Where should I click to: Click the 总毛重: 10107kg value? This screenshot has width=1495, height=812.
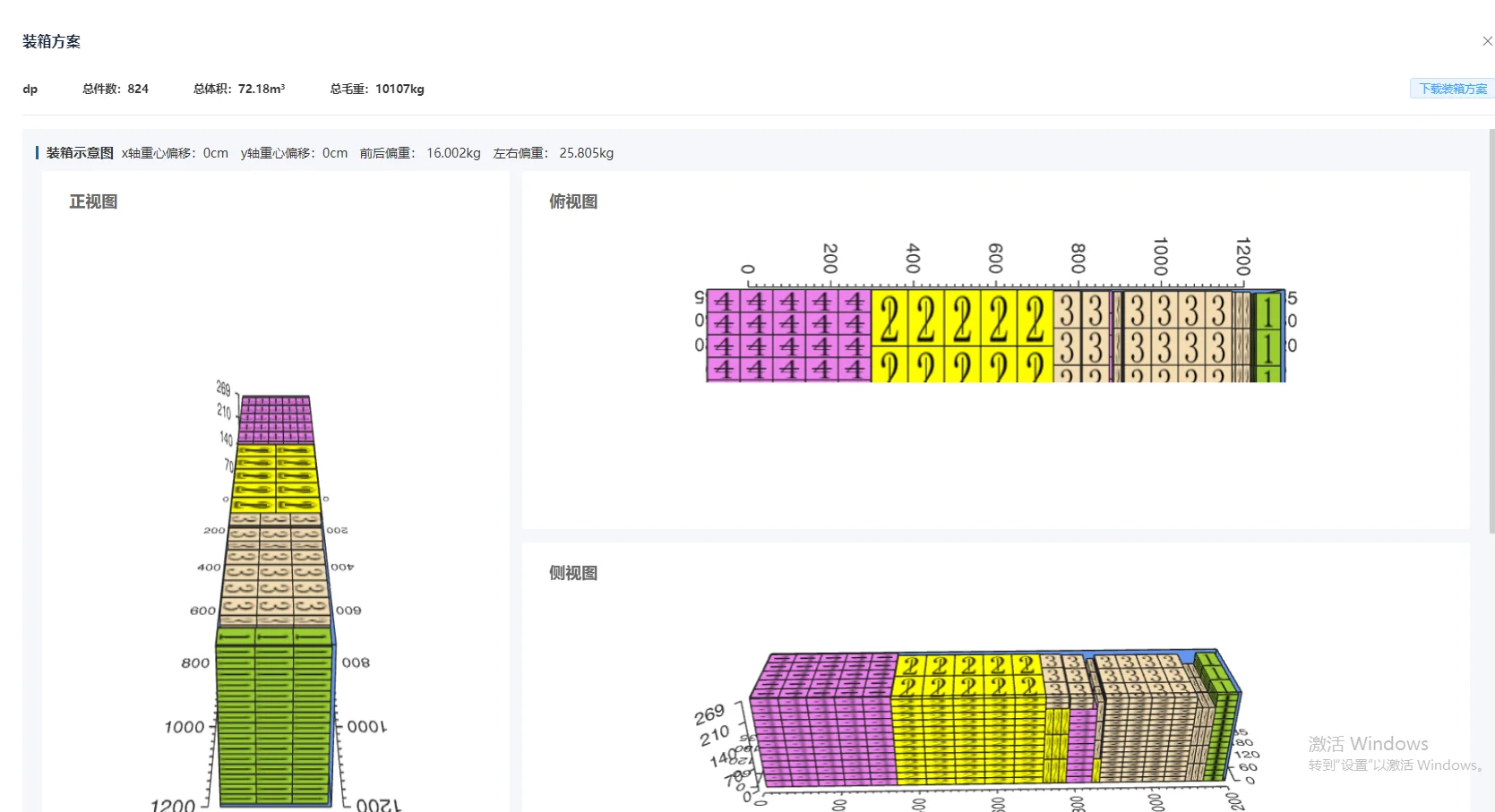click(x=377, y=89)
